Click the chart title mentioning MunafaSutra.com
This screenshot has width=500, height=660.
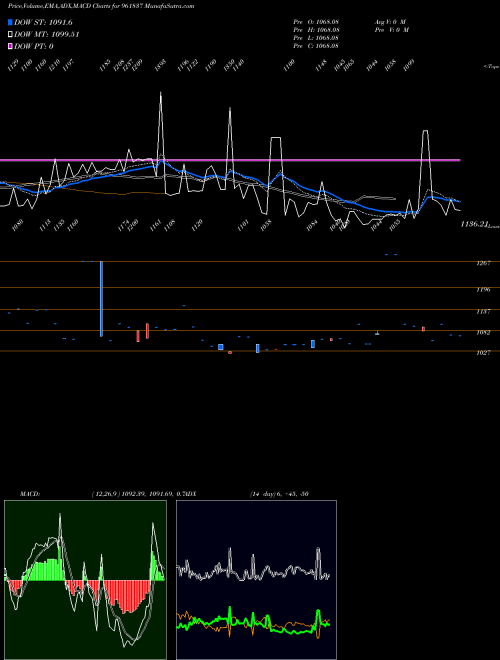[101, 6]
